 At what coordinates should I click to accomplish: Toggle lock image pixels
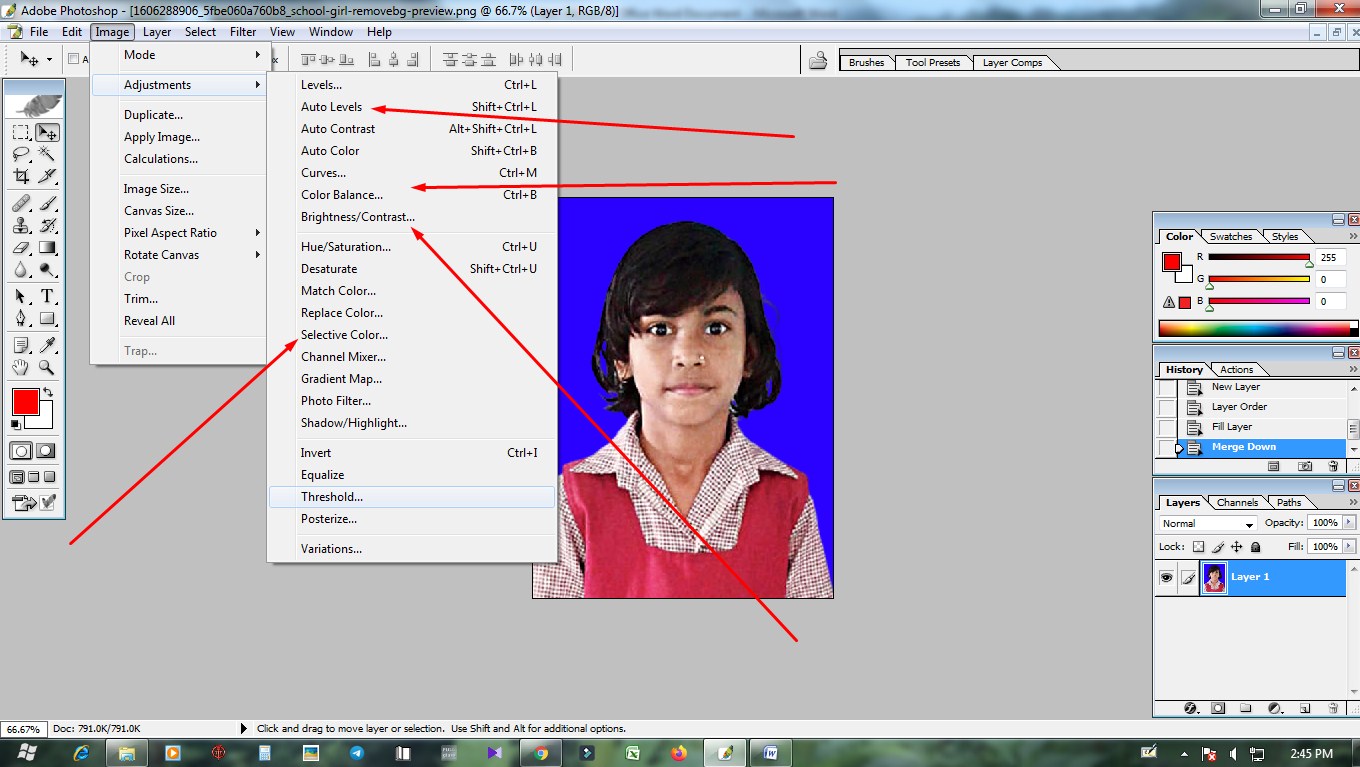1217,547
